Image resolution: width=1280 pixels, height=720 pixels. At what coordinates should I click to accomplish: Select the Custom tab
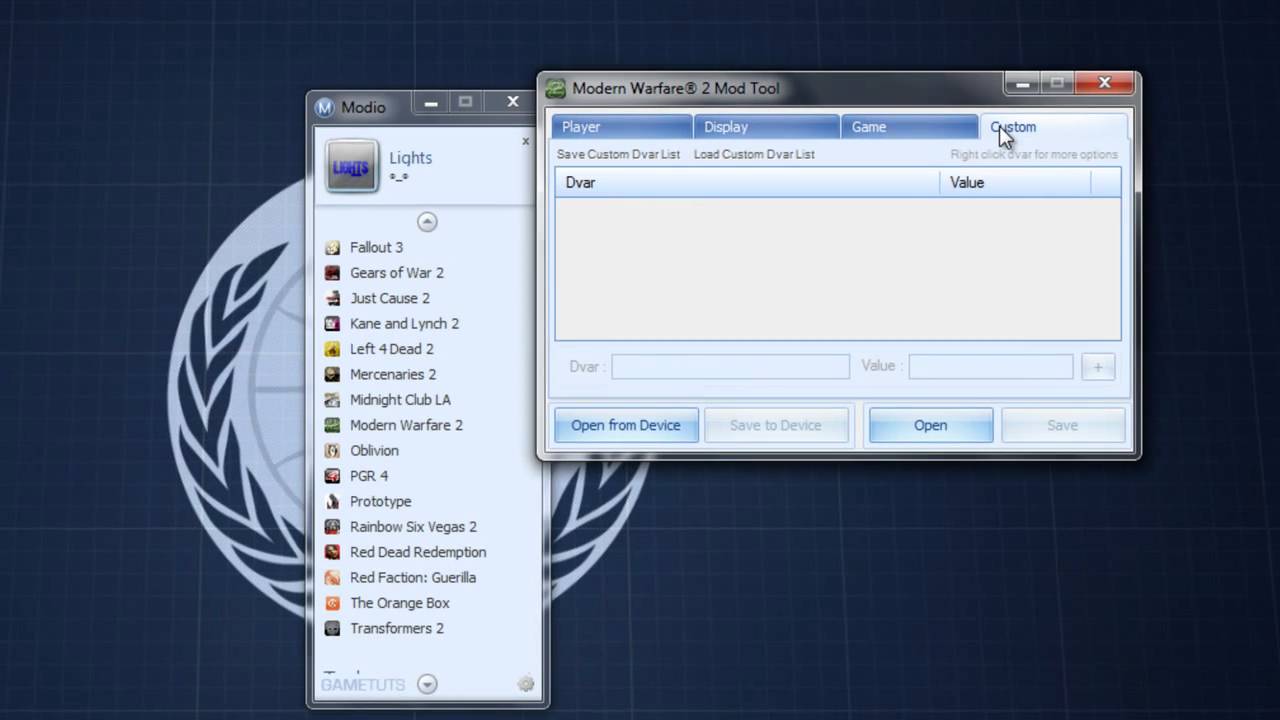pos(1053,127)
